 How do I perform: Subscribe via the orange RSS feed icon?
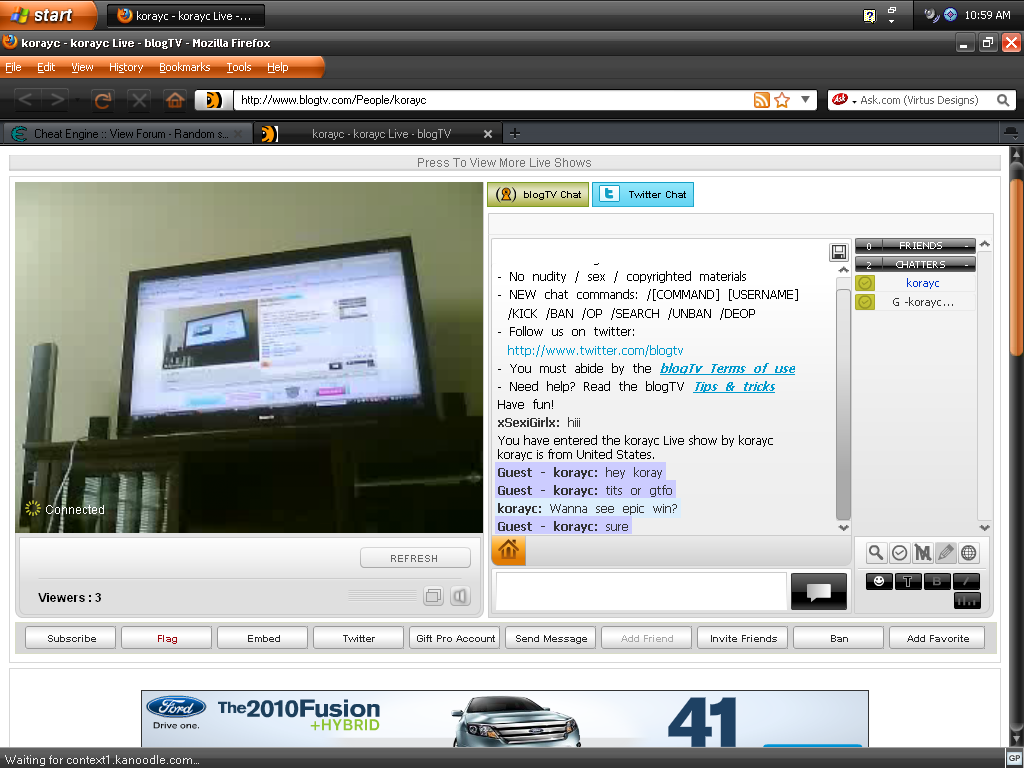(761, 100)
